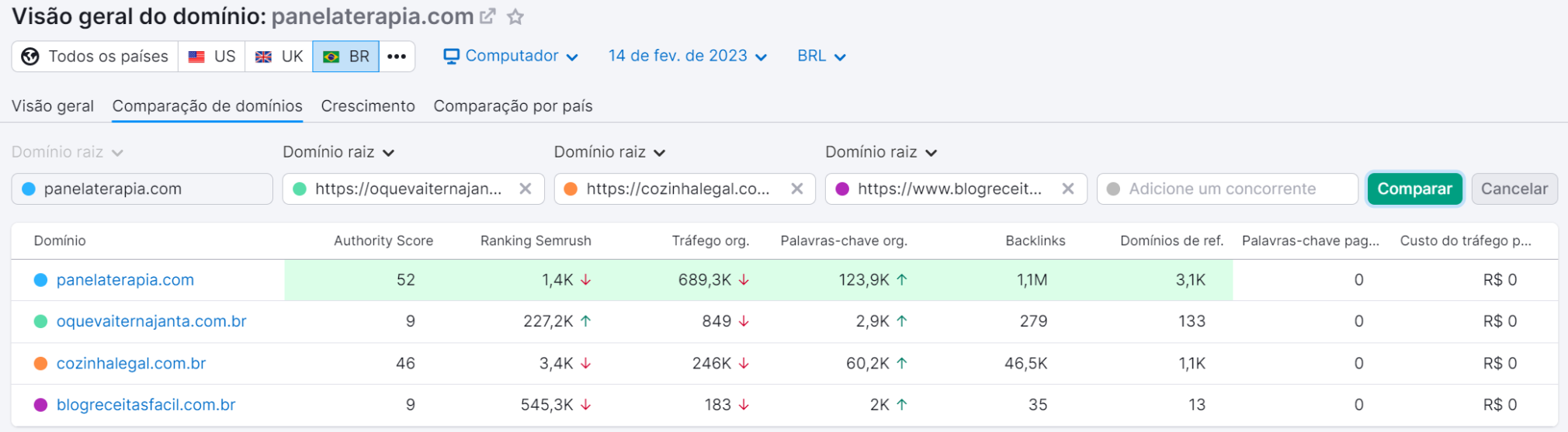Click traffic value 689,3K

point(705,280)
